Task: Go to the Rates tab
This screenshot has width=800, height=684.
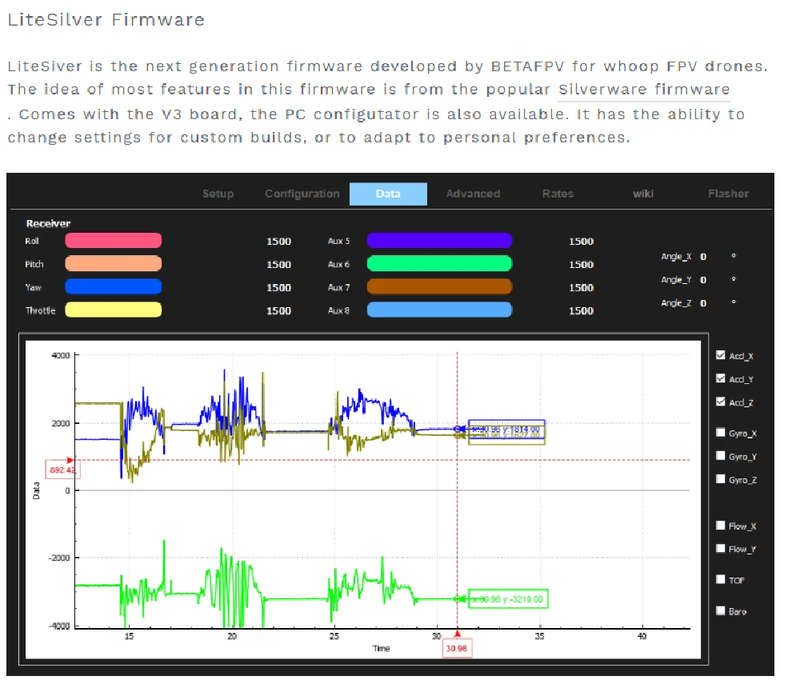Action: [558, 194]
